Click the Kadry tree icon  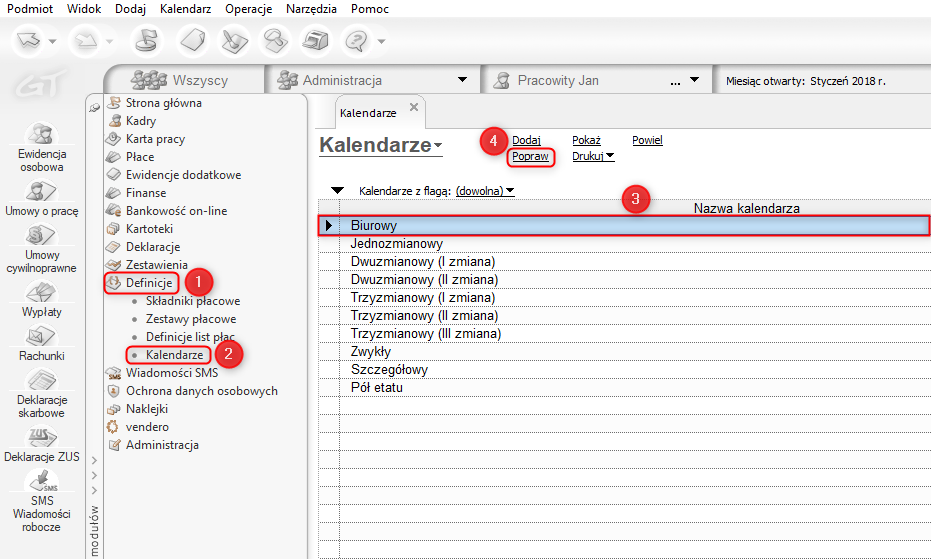113,121
